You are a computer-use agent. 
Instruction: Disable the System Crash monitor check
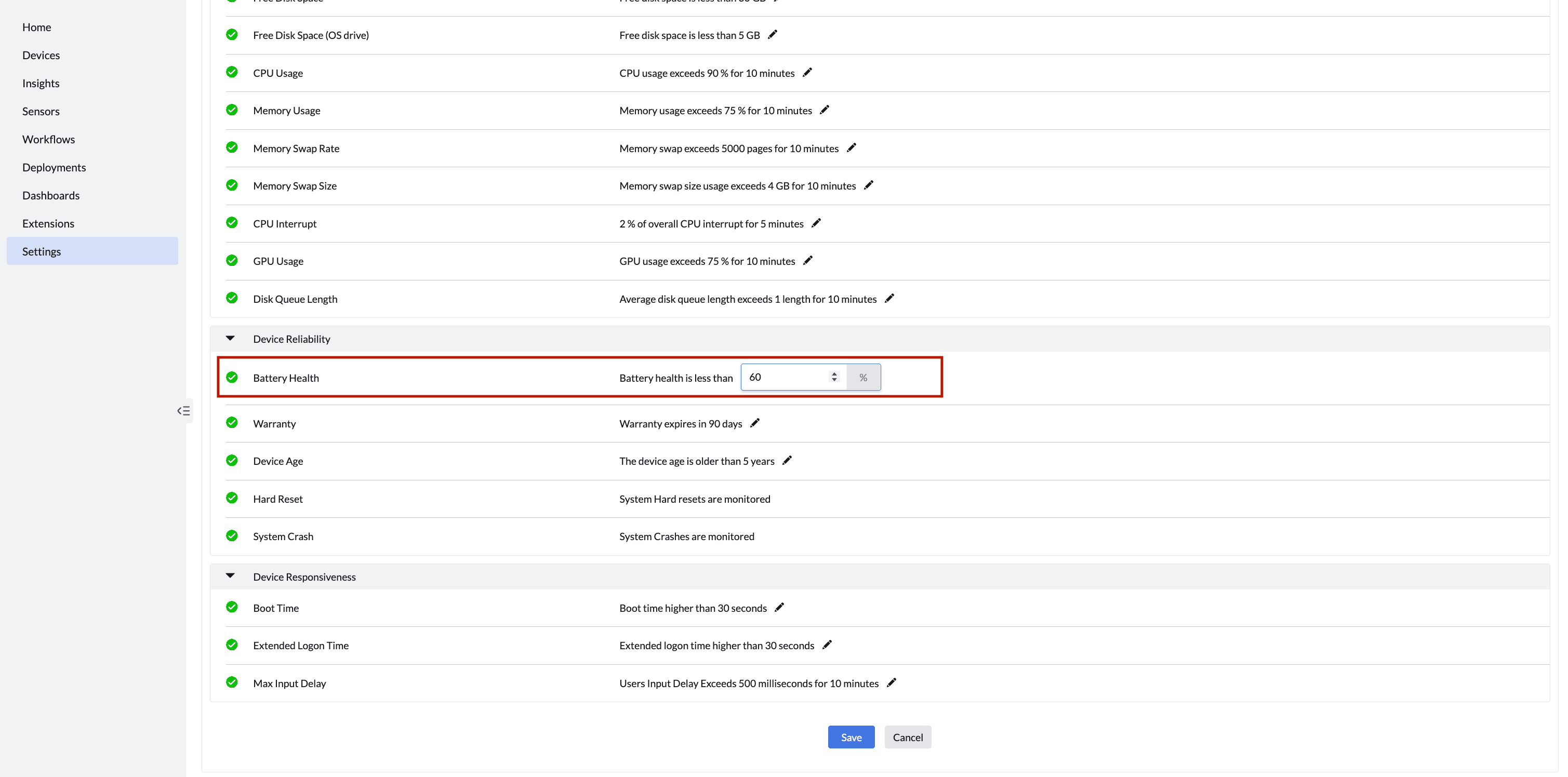tap(232, 535)
